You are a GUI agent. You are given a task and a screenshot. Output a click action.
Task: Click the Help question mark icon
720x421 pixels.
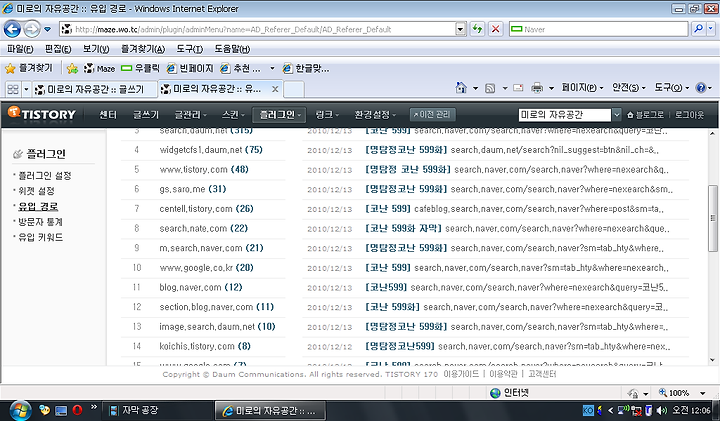[701, 88]
